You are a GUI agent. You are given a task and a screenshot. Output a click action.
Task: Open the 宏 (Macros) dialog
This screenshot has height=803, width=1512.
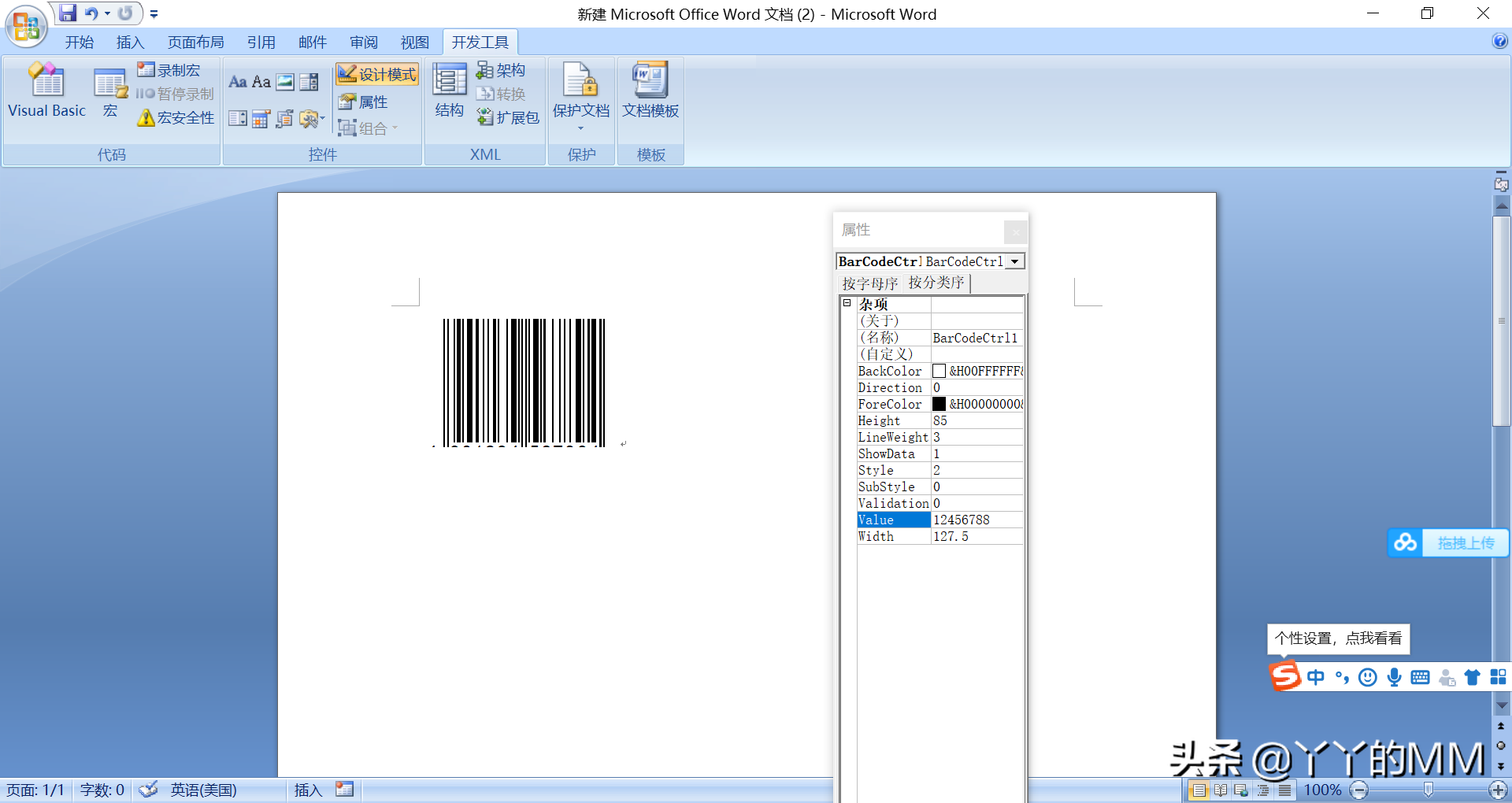tap(109, 91)
